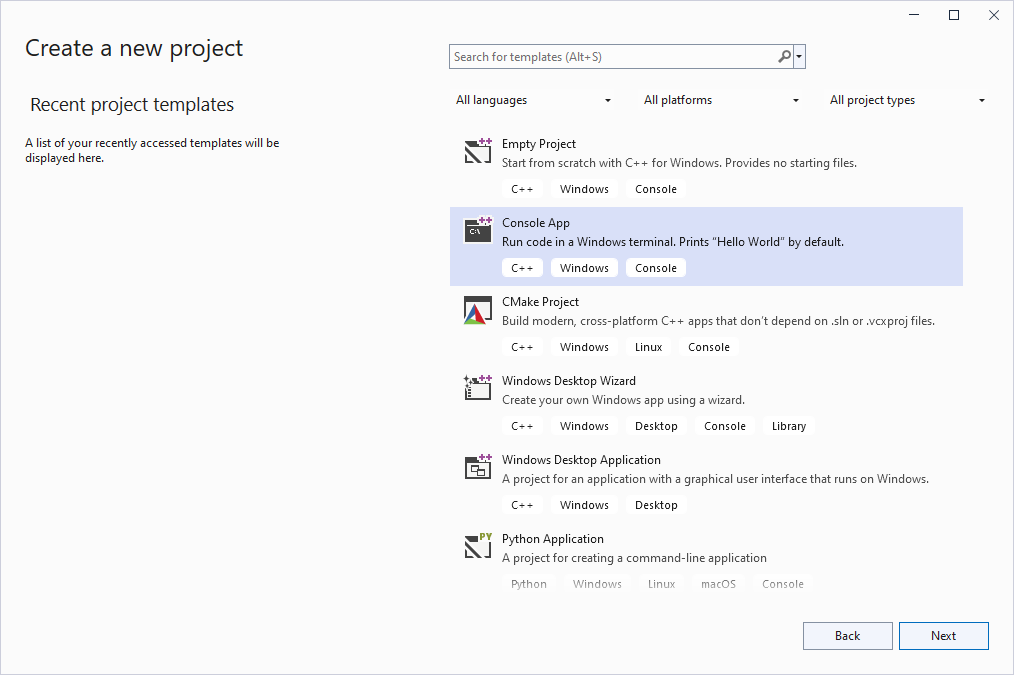Click the Windows Desktop Application template icon
The image size is (1014, 675).
pos(477,467)
